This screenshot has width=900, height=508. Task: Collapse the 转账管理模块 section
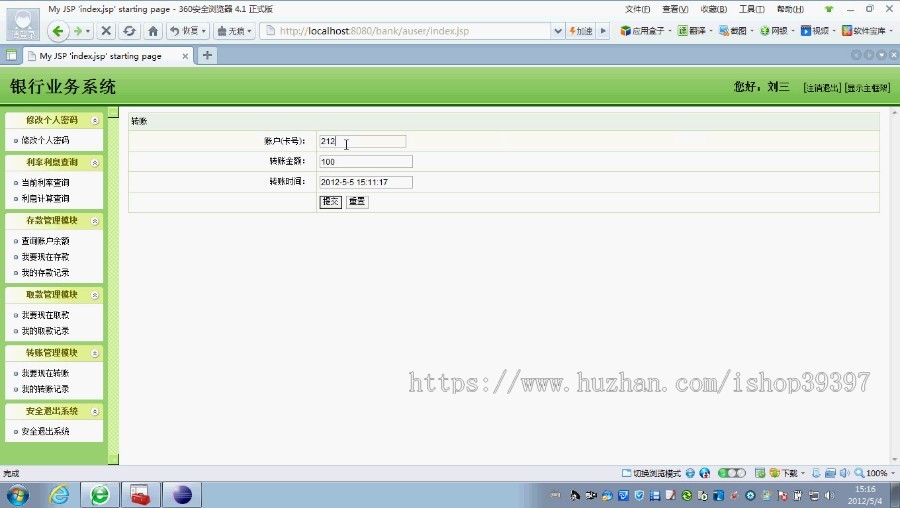click(x=95, y=353)
